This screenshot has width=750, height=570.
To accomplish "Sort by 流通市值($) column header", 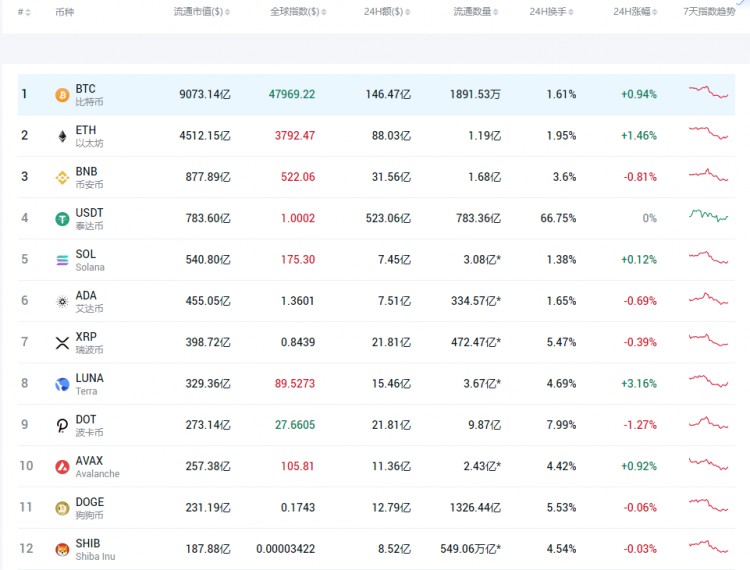I will pyautogui.click(x=202, y=12).
